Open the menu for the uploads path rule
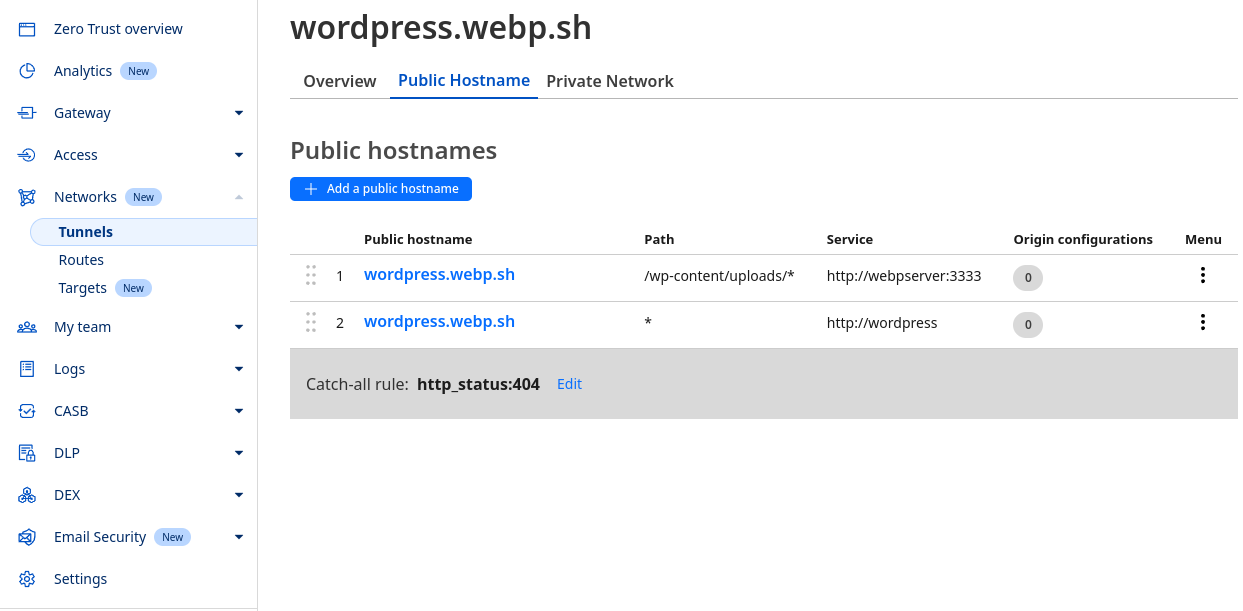Viewport: 1243px width, 611px height. coord(1202,274)
